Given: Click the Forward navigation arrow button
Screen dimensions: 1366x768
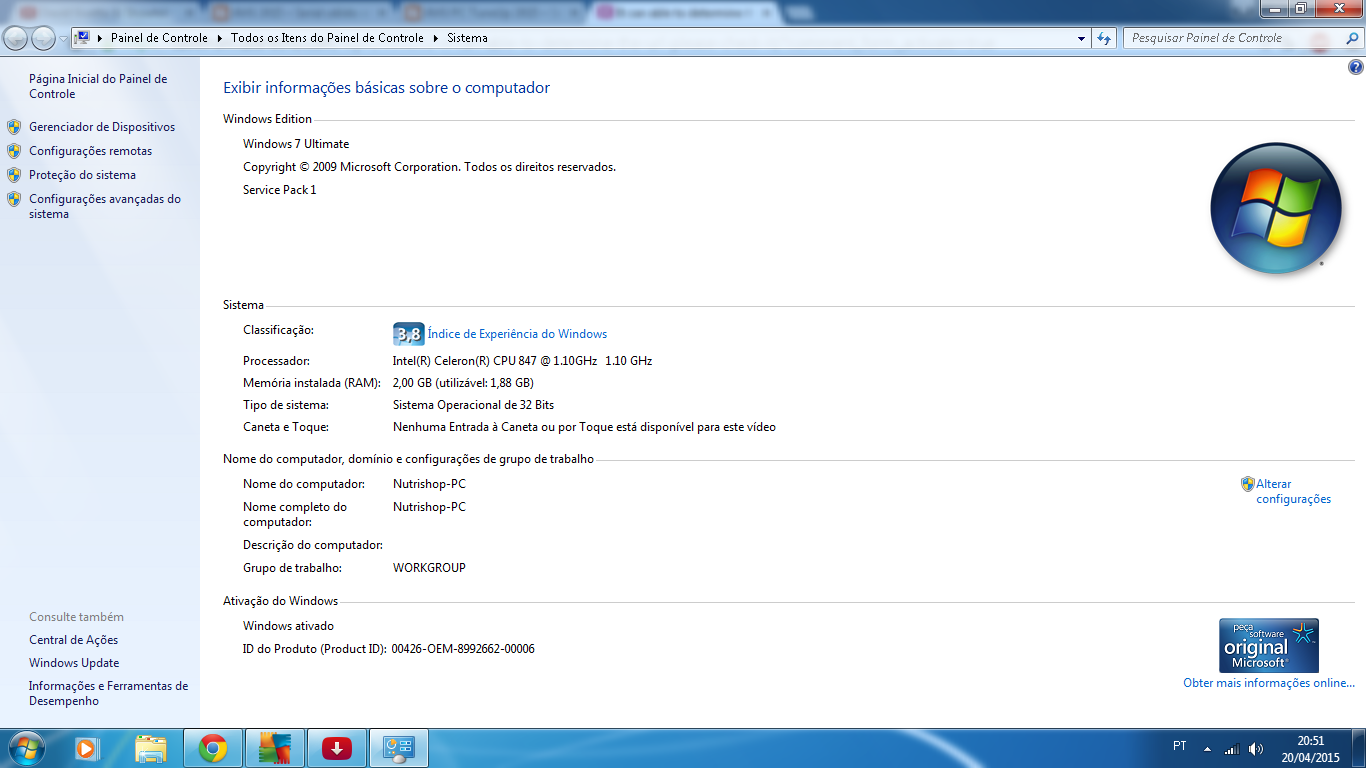Looking at the screenshot, I should tap(43, 38).
